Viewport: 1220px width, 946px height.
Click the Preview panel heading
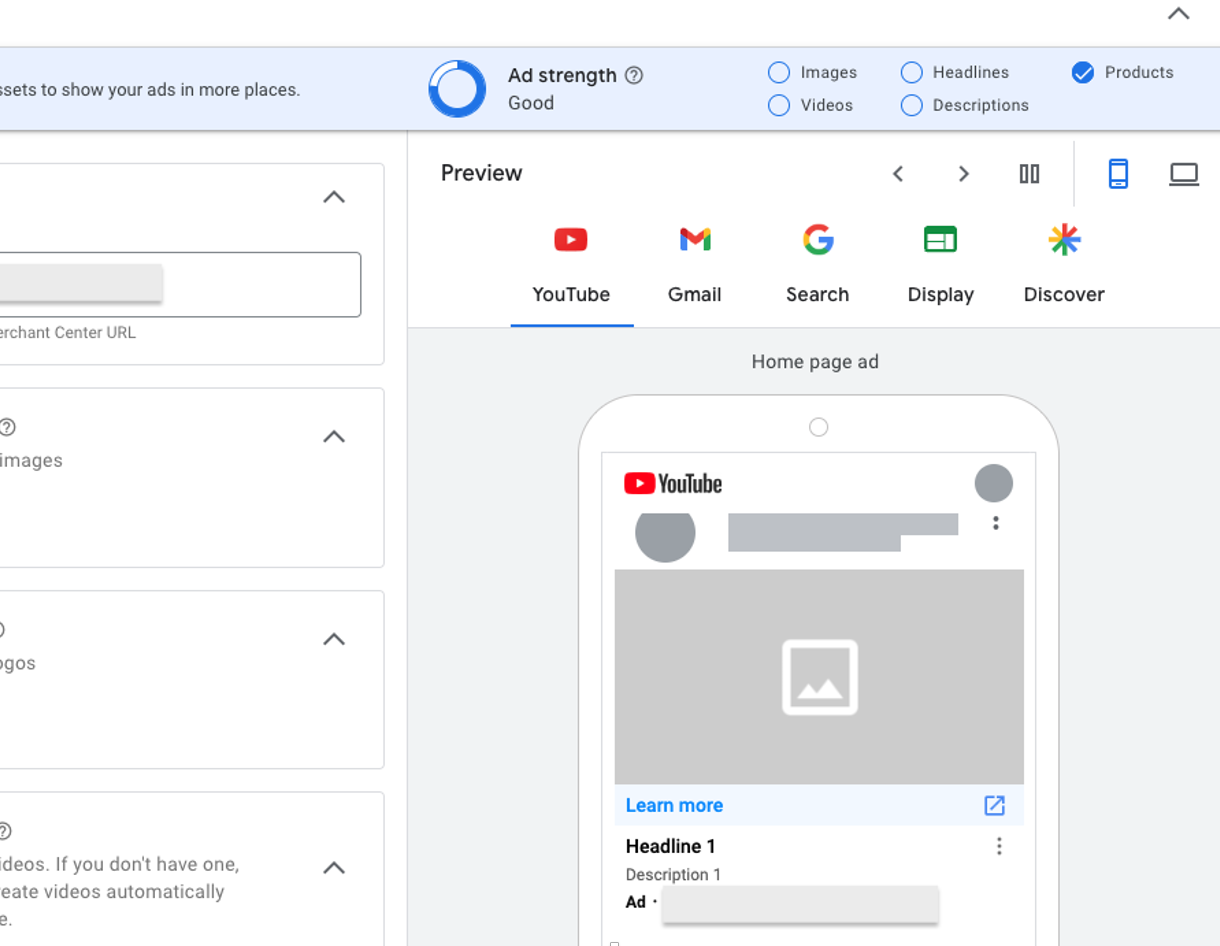point(482,173)
